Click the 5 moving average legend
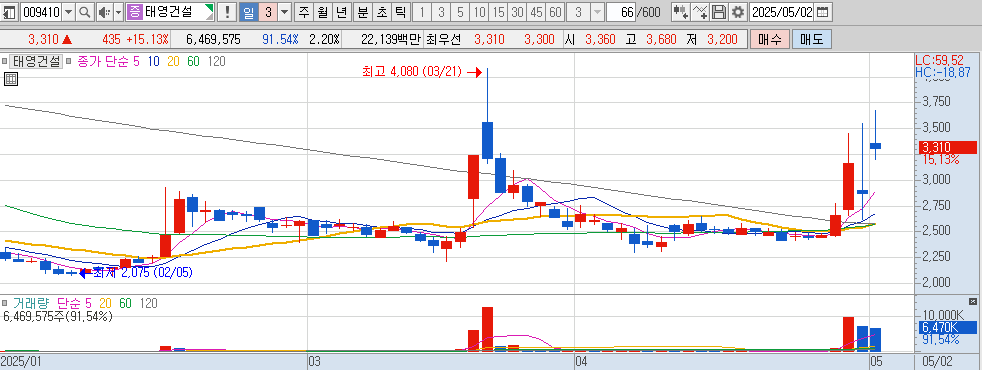This screenshot has height=370, width=982. point(136,61)
